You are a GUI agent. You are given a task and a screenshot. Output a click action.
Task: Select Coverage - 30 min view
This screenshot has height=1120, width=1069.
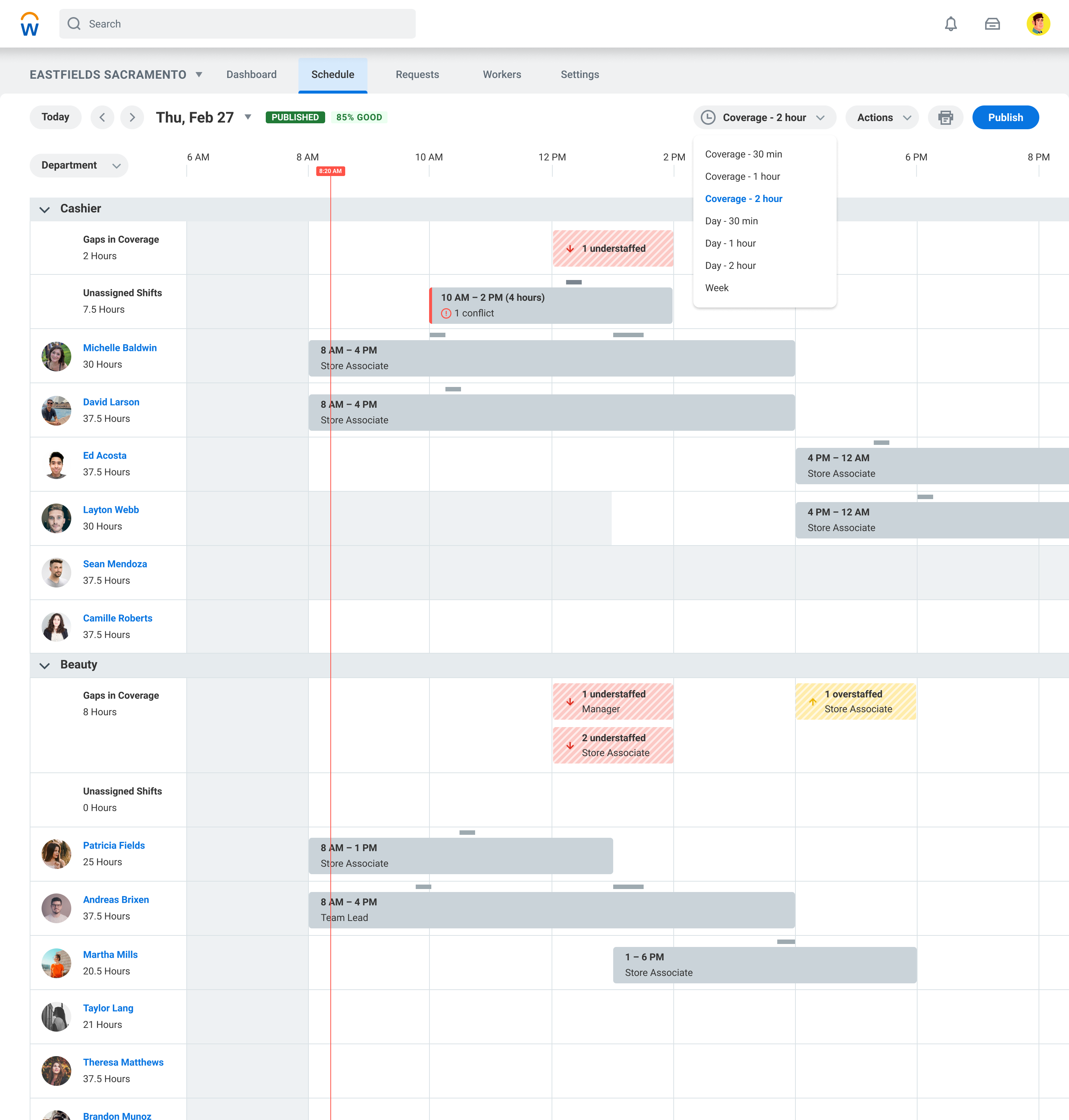click(x=743, y=154)
